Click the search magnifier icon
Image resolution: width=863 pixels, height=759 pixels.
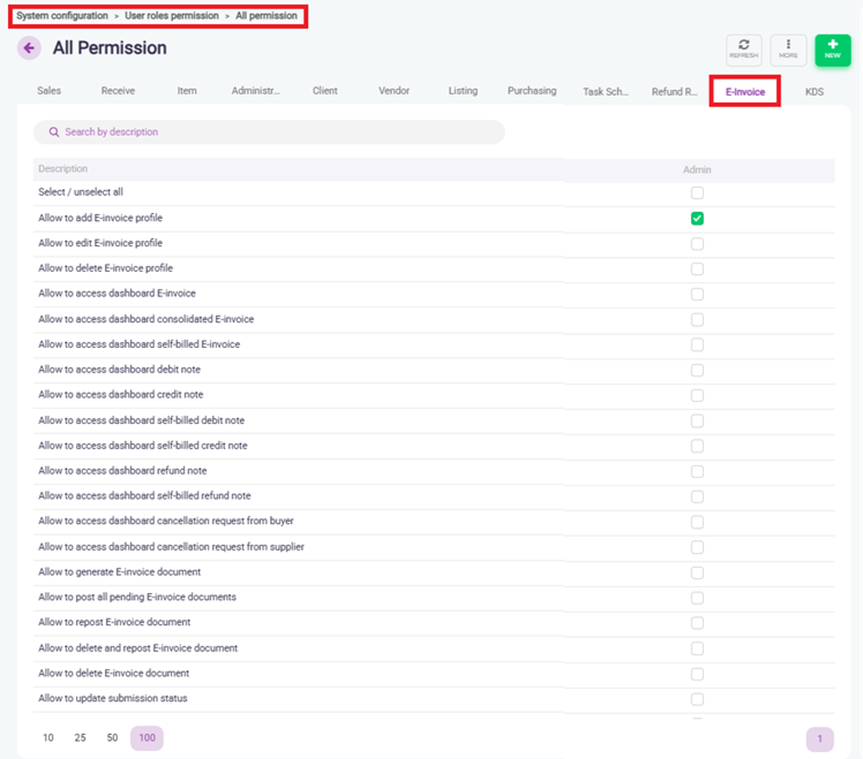54,132
